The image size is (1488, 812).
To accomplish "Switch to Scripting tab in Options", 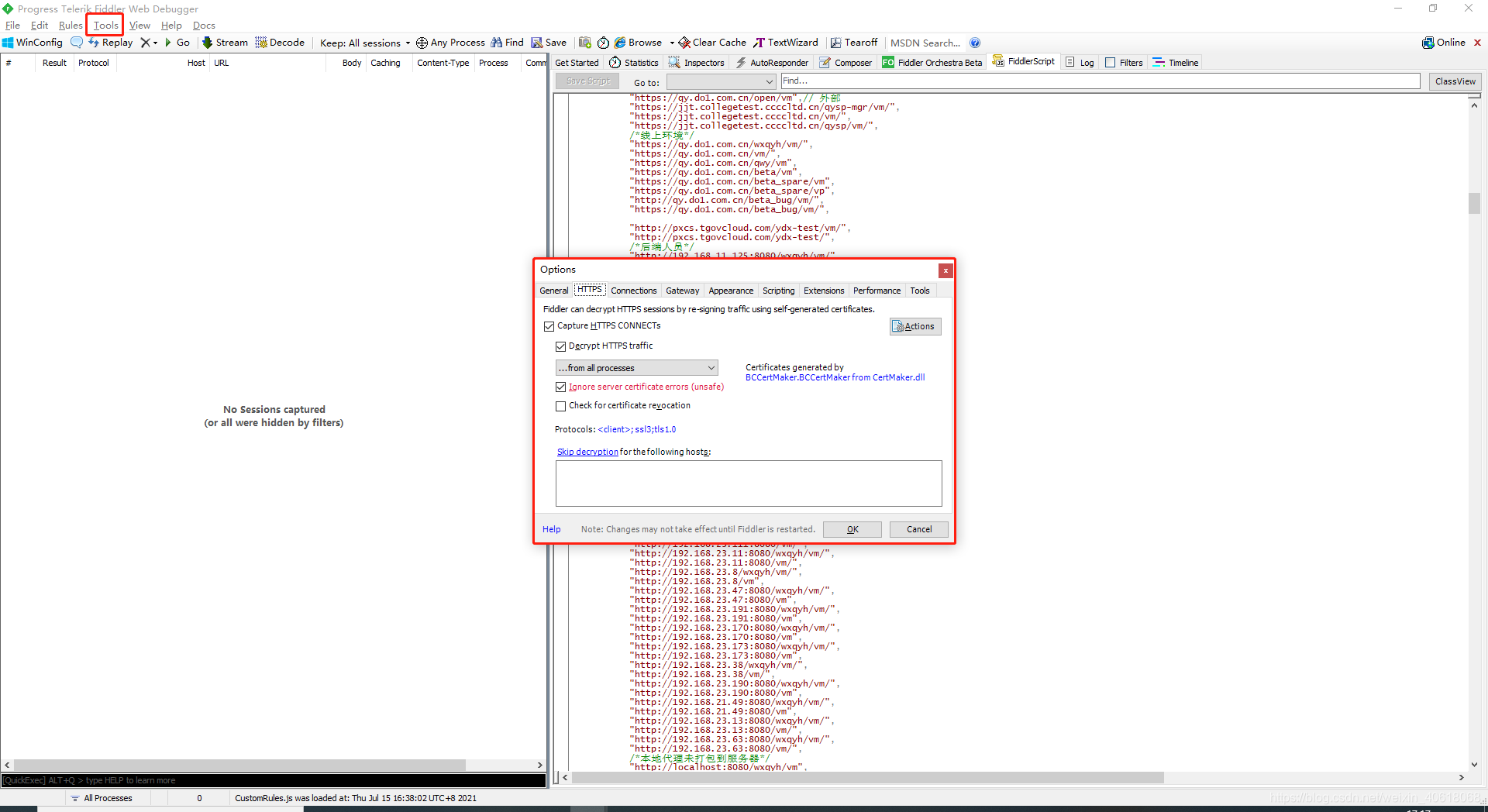I will 778,291.
